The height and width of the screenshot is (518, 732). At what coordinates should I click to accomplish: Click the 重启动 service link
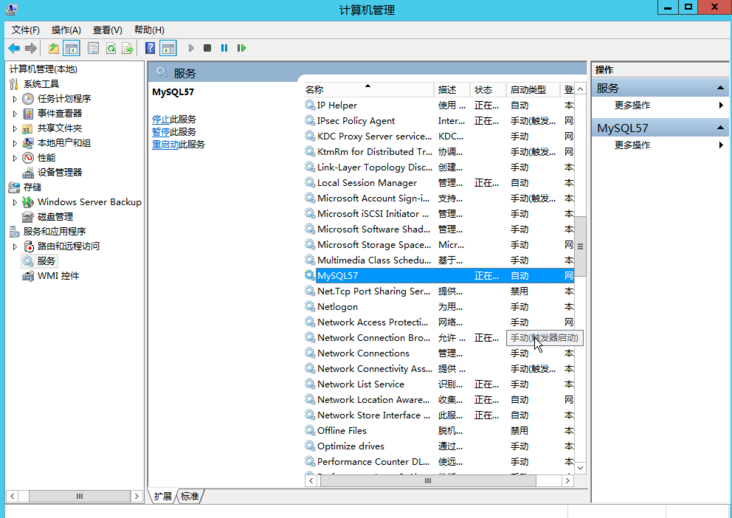(x=165, y=145)
